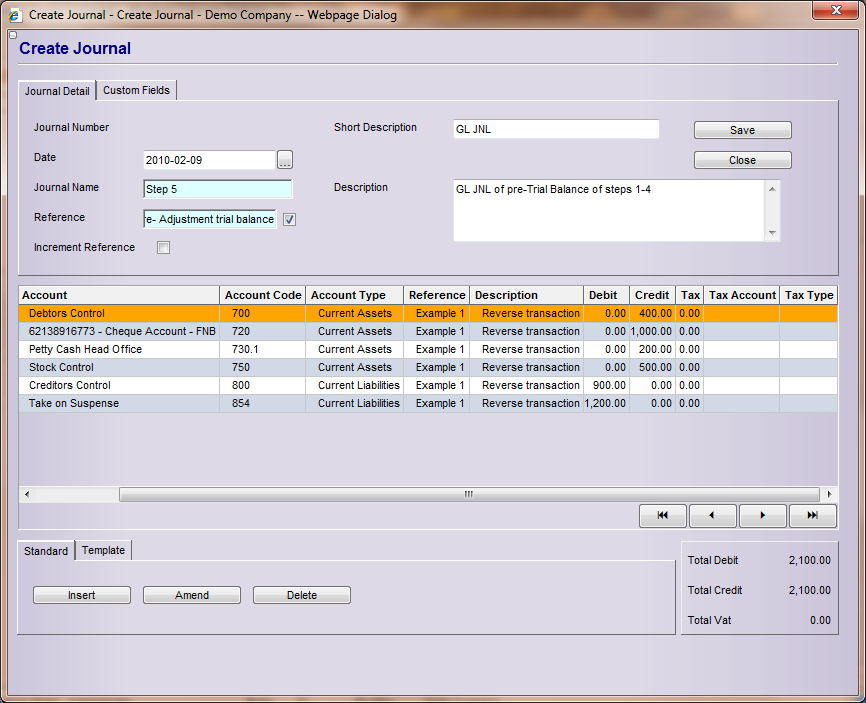The height and width of the screenshot is (703, 866).
Task: Open the Template tab
Action: point(103,550)
